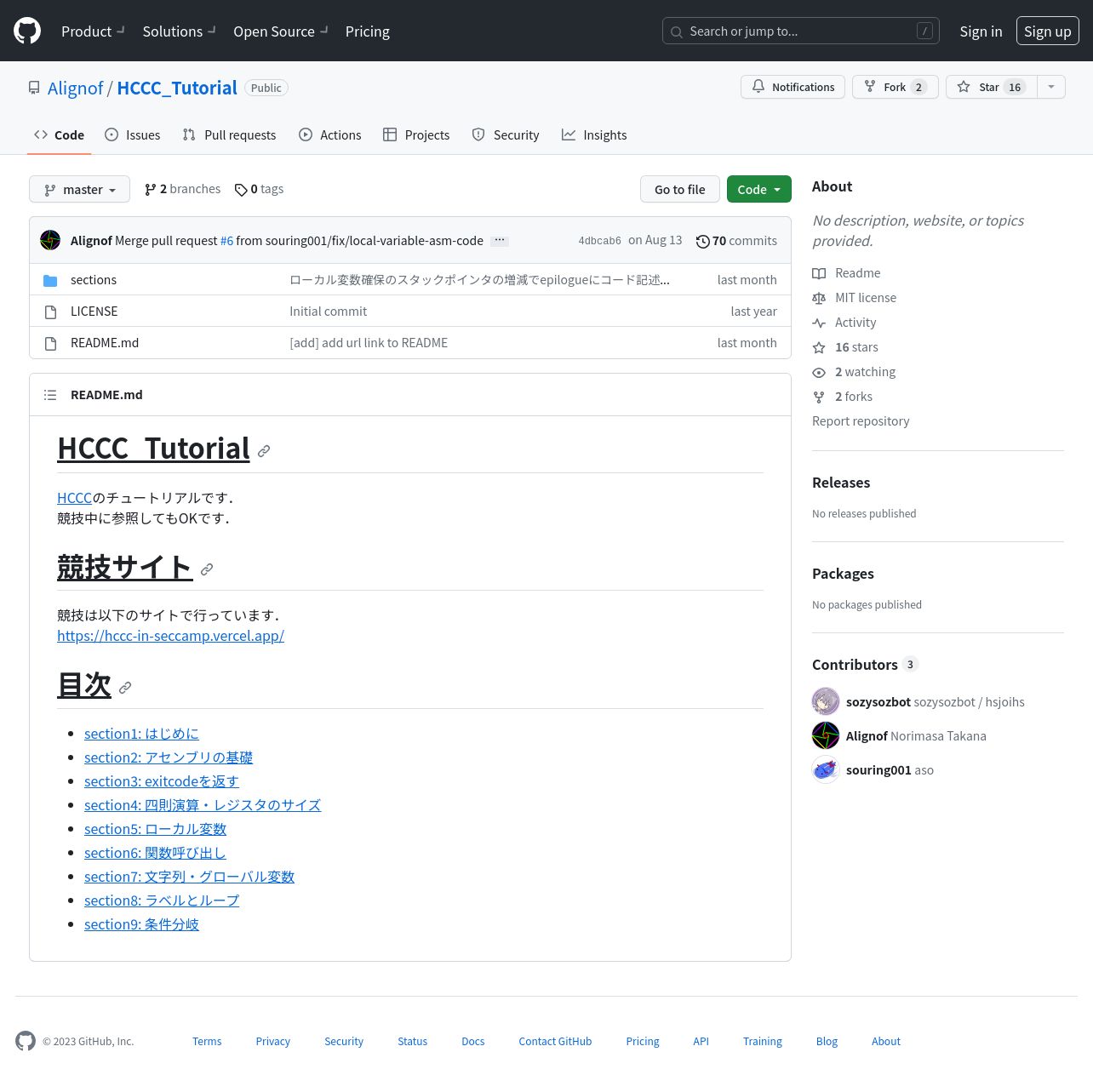
Task: View 2 watching link
Action: point(854,372)
